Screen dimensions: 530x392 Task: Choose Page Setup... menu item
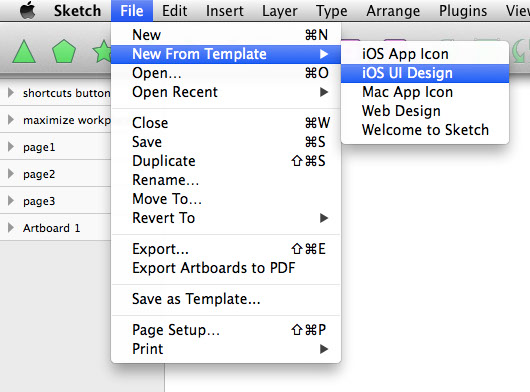[226, 330]
